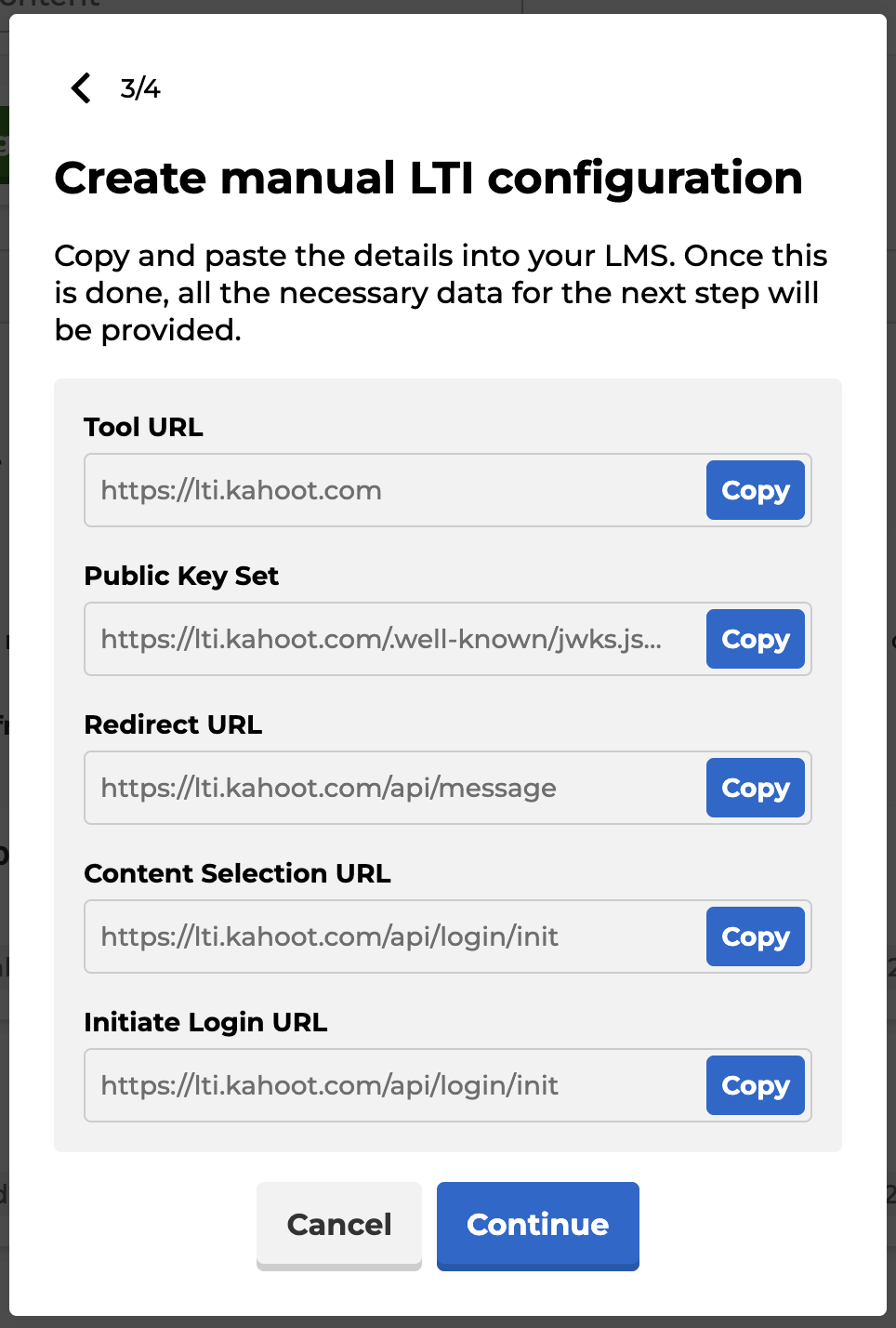Click the Content Selection URL field
Viewport: 896px width, 1328px height.
pos(372,936)
